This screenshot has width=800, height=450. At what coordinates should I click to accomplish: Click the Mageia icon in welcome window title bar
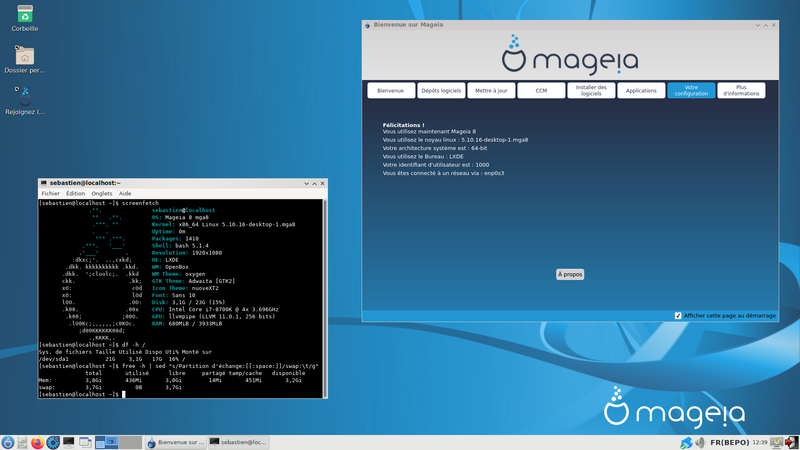tap(367, 24)
